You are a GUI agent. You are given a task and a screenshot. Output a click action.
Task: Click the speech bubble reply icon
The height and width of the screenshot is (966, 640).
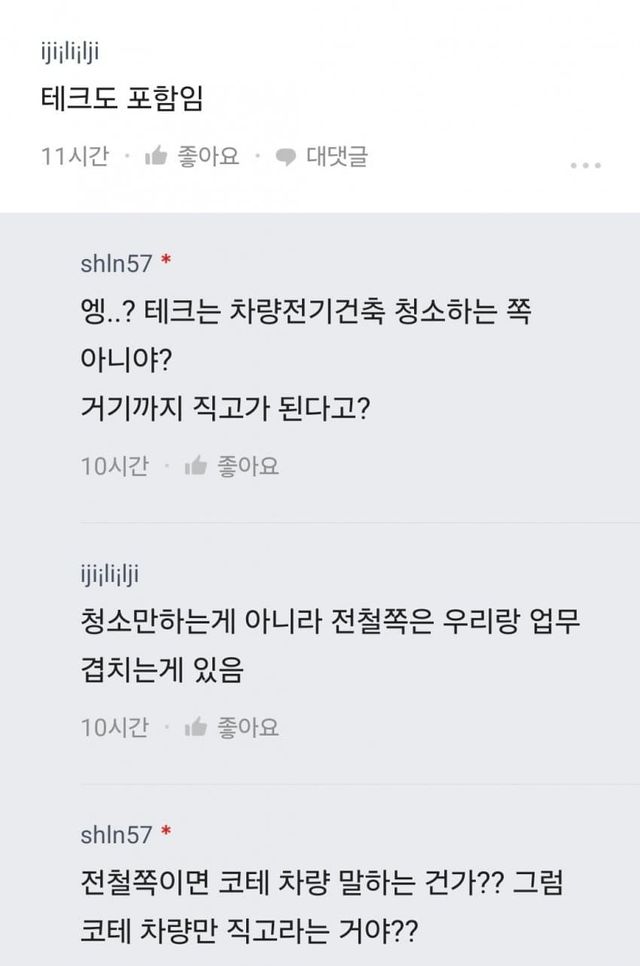click(x=286, y=156)
